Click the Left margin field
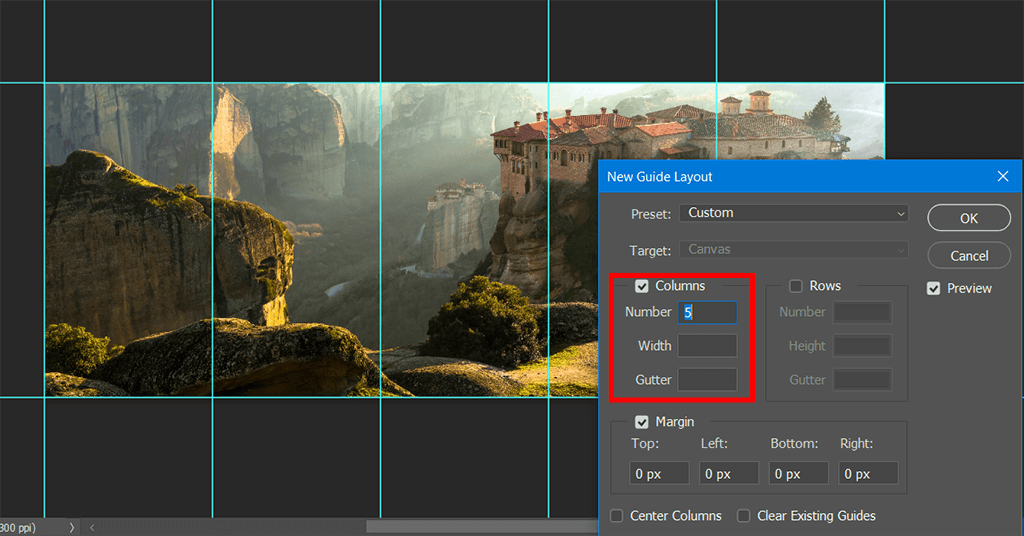Image resolution: width=1024 pixels, height=536 pixels. [x=729, y=473]
